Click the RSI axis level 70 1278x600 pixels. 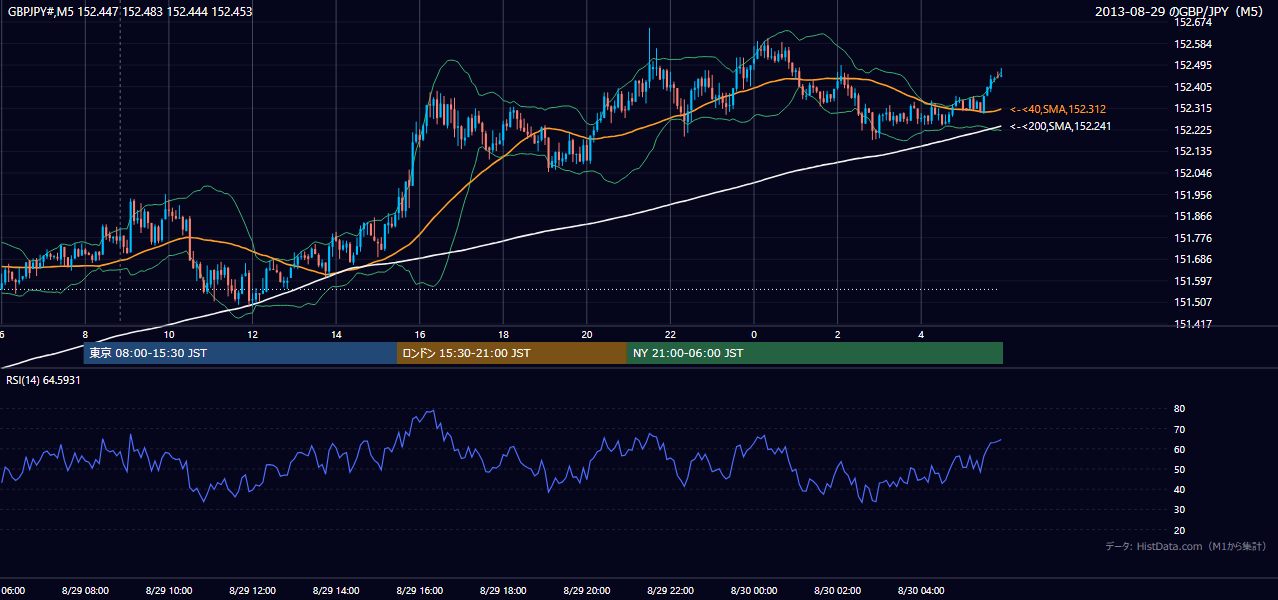[x=1179, y=429]
